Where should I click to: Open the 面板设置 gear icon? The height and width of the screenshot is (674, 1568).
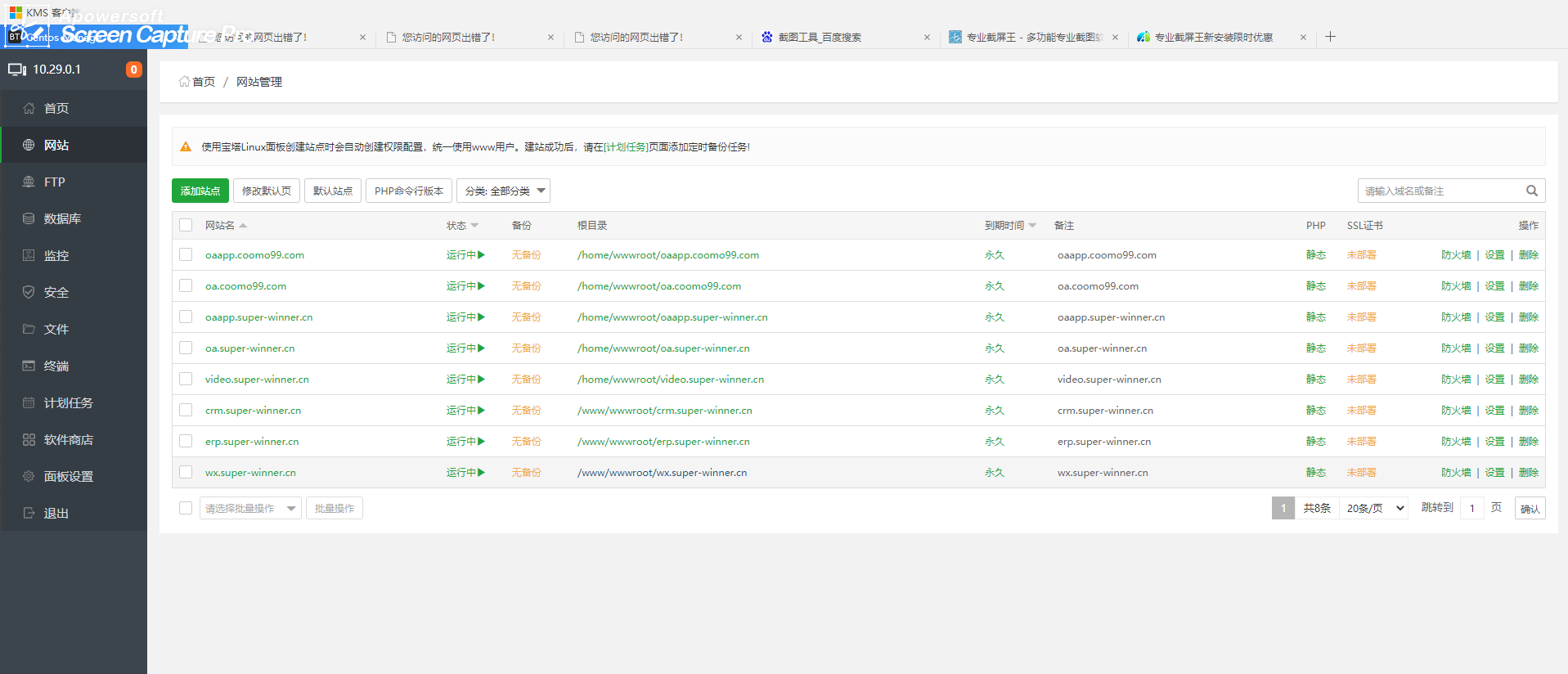tap(29, 476)
